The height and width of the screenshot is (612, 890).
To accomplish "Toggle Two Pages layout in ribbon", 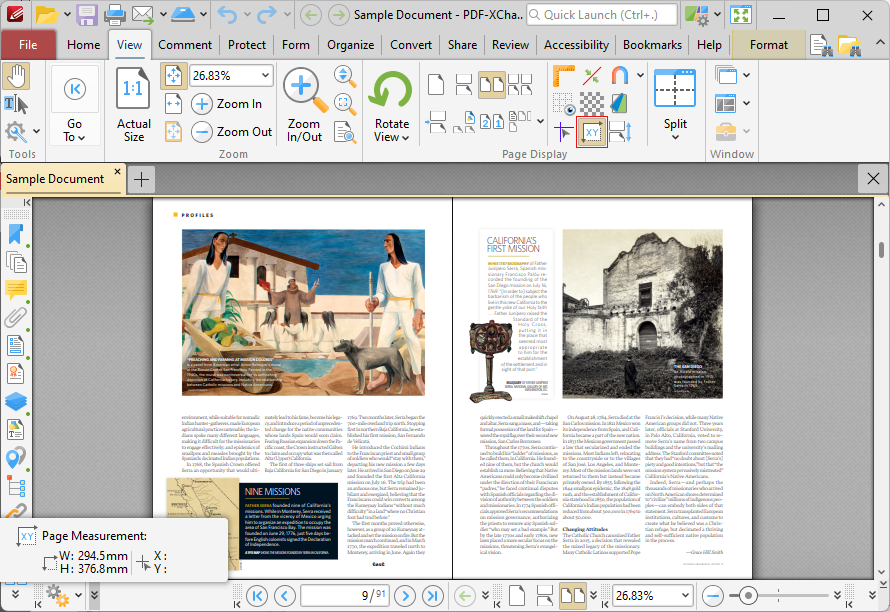I will click(x=492, y=85).
